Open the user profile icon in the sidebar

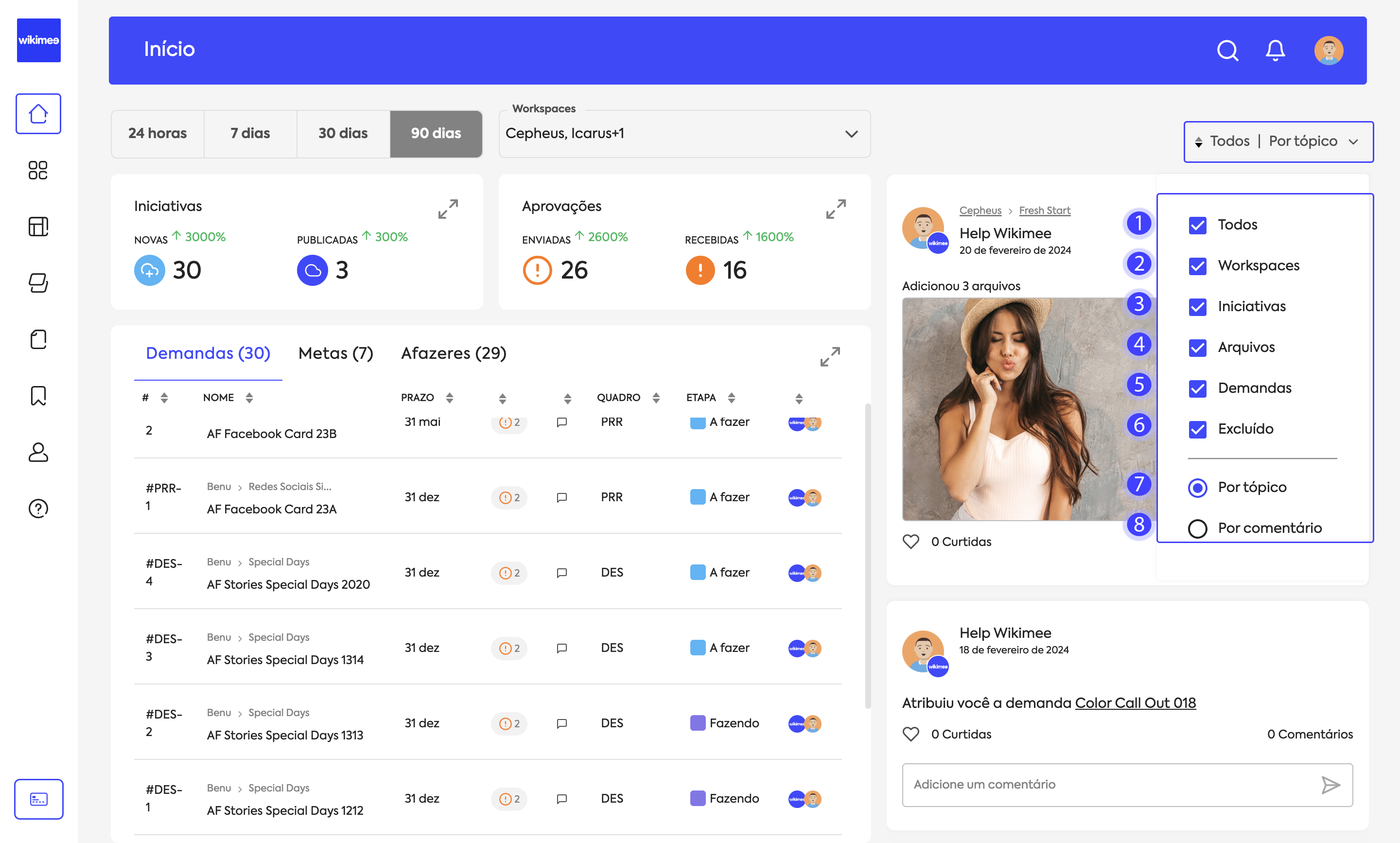38,452
